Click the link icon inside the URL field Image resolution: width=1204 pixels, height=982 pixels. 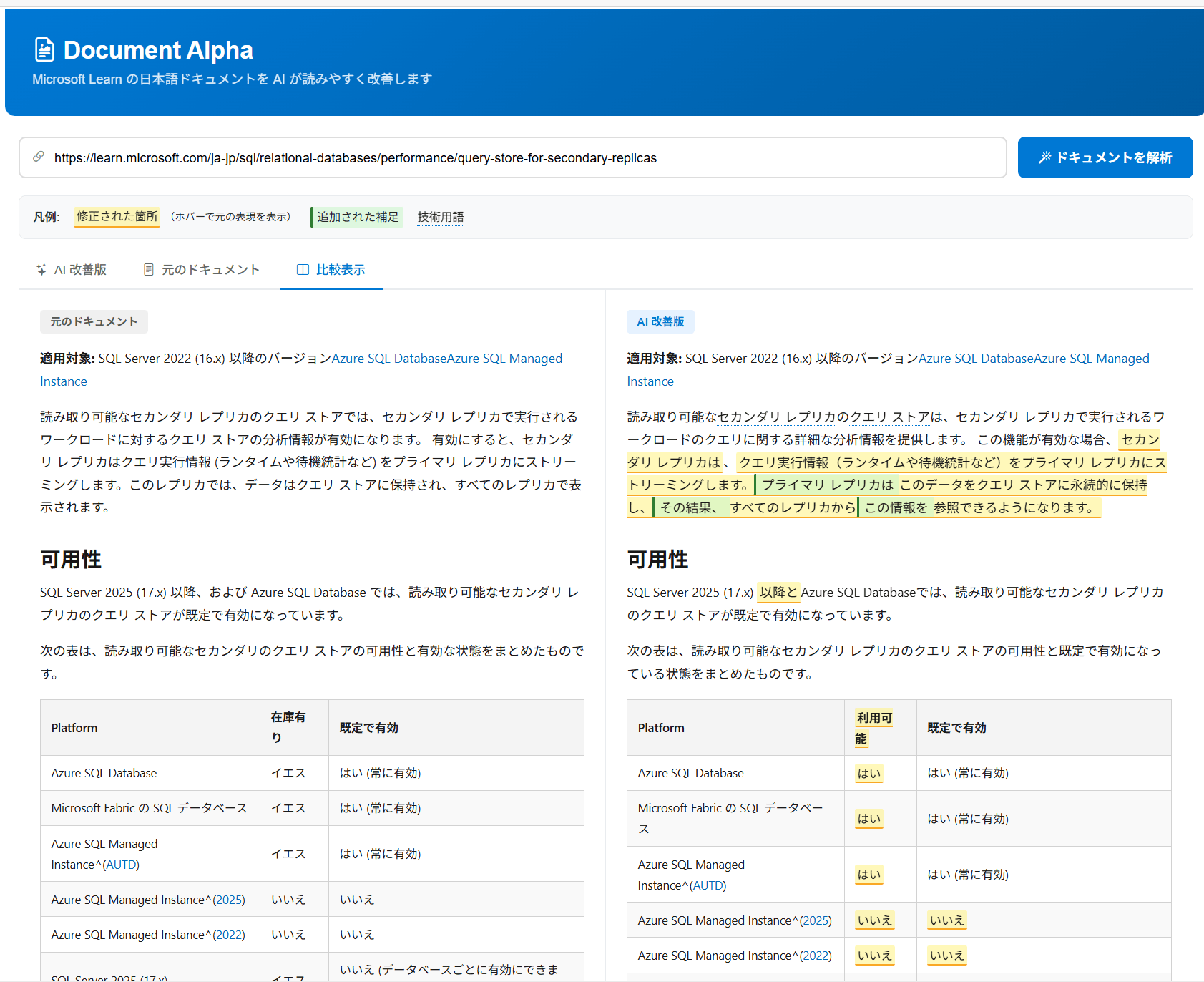[39, 157]
